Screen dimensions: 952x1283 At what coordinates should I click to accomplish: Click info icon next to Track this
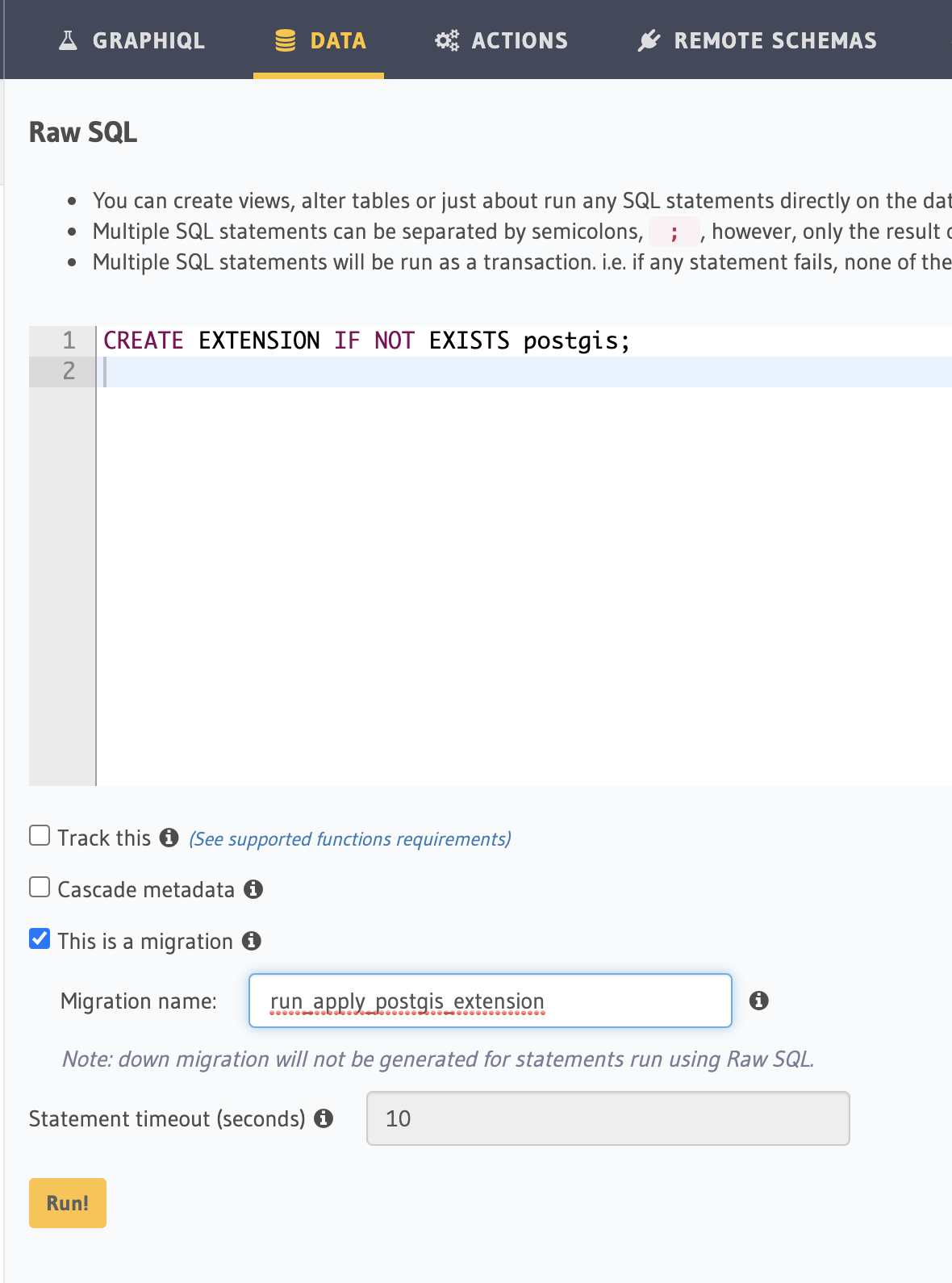[x=169, y=838]
